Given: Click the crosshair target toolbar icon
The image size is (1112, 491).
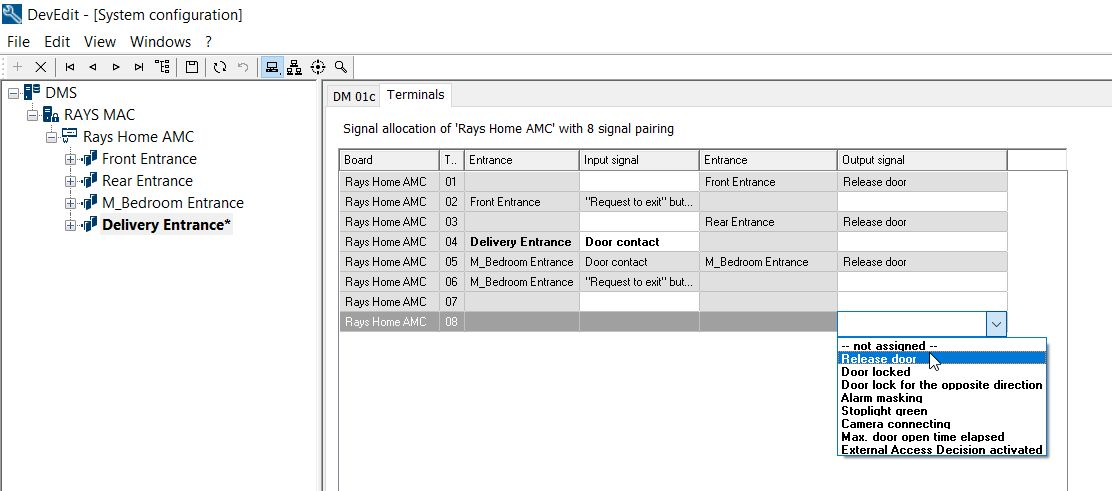Looking at the screenshot, I should point(318,67).
